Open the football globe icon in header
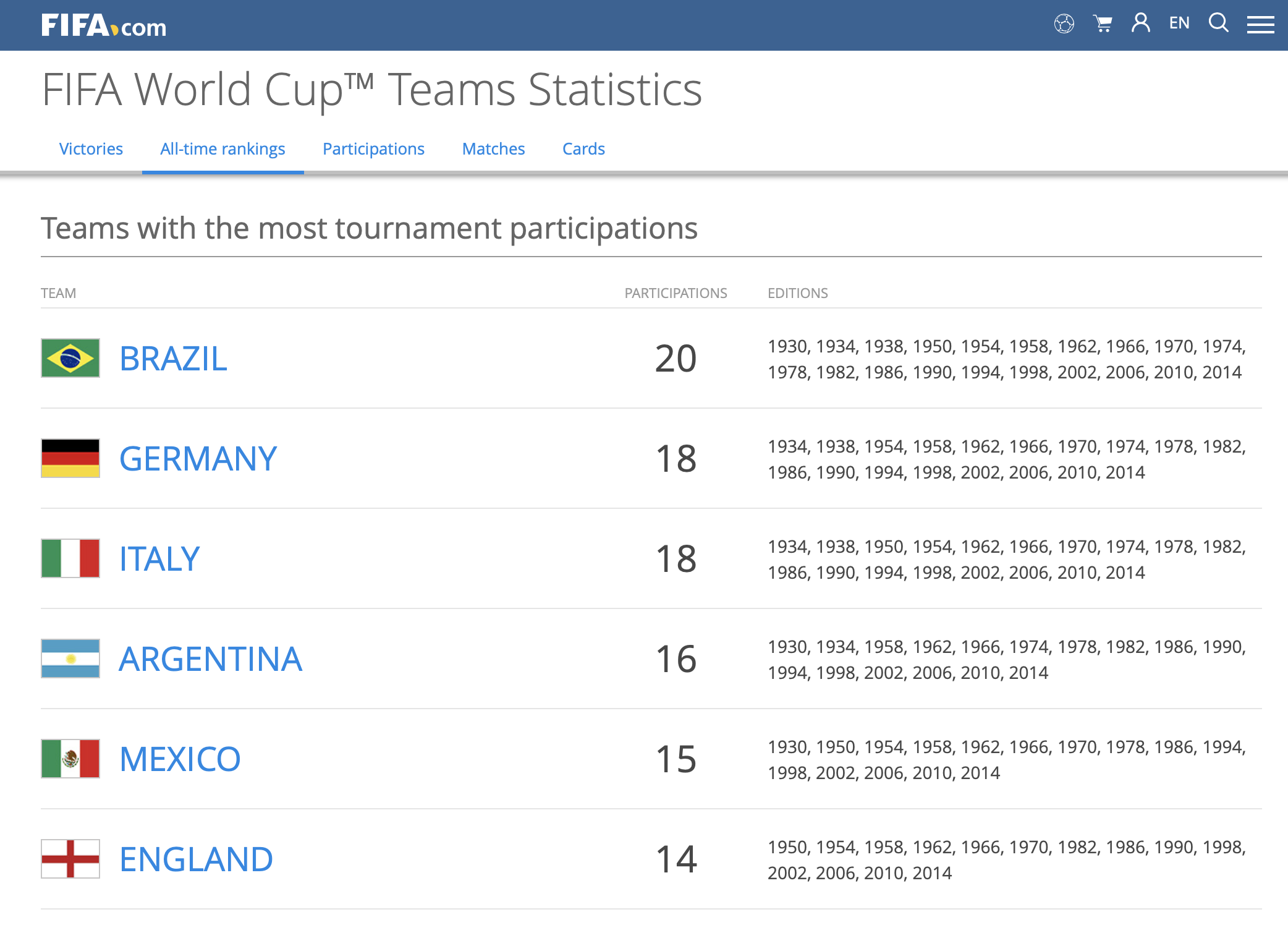 (x=1064, y=24)
